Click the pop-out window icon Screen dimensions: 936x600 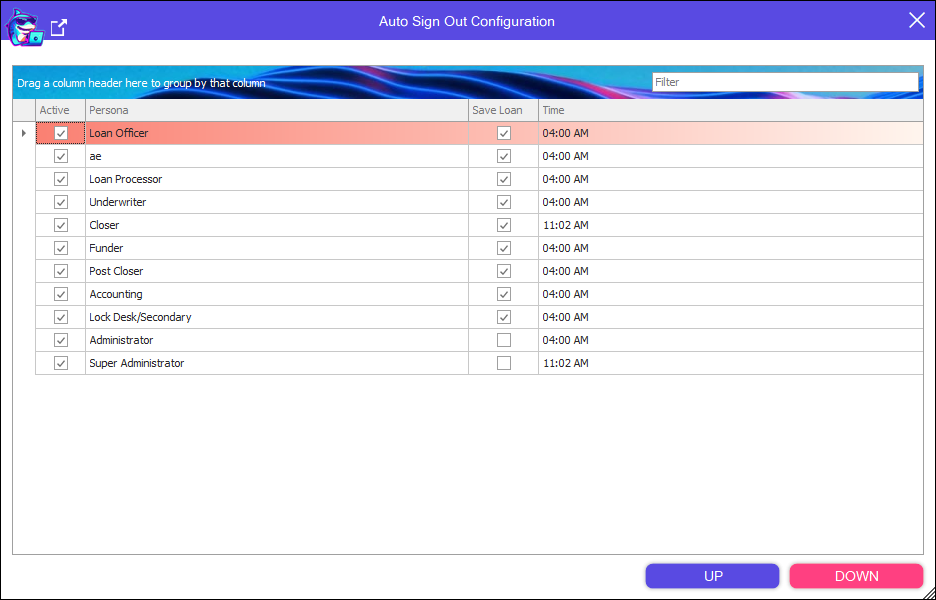pyautogui.click(x=59, y=28)
